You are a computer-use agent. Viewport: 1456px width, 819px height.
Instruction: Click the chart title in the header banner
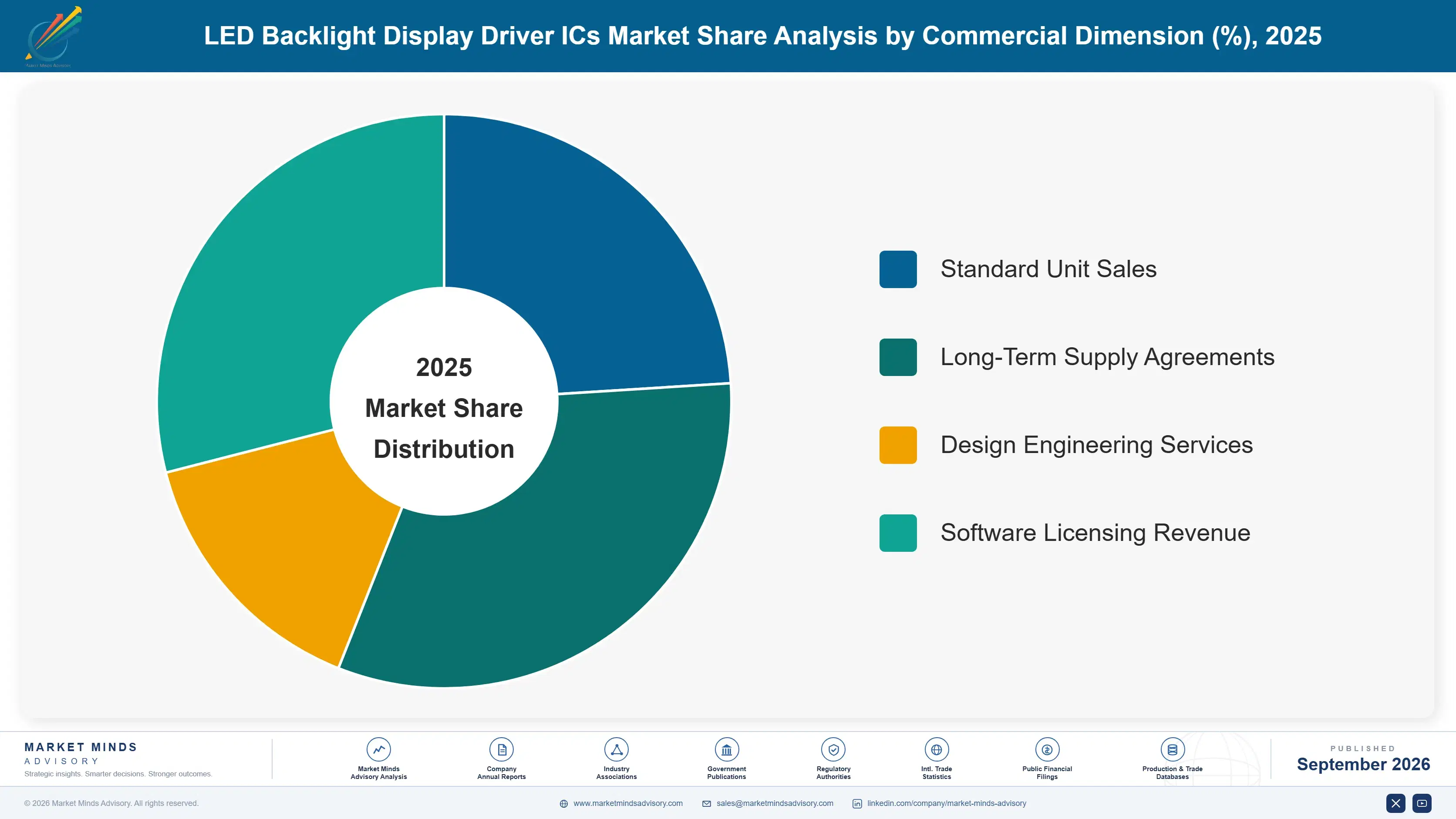[762, 36]
